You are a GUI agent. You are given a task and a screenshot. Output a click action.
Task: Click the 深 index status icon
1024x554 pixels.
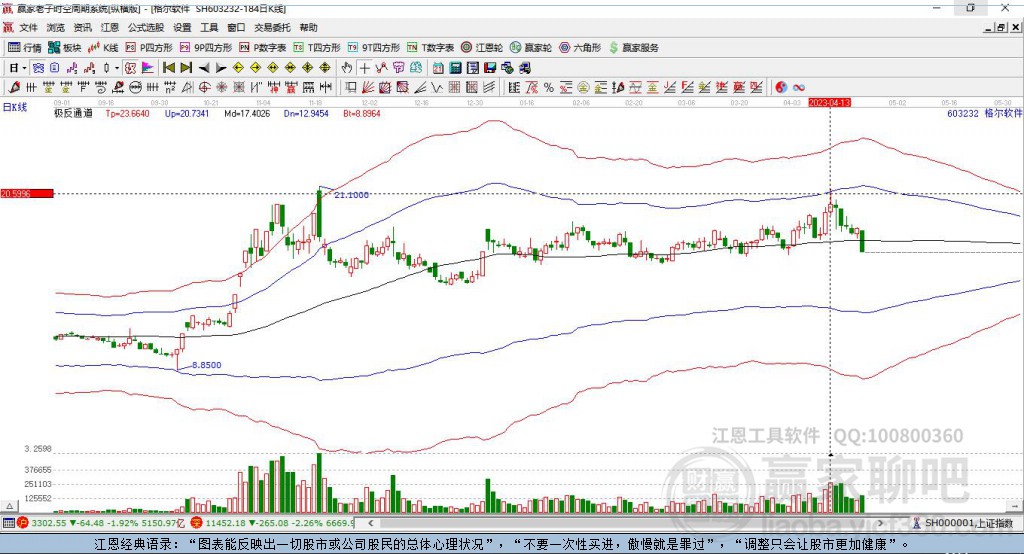click(197, 523)
